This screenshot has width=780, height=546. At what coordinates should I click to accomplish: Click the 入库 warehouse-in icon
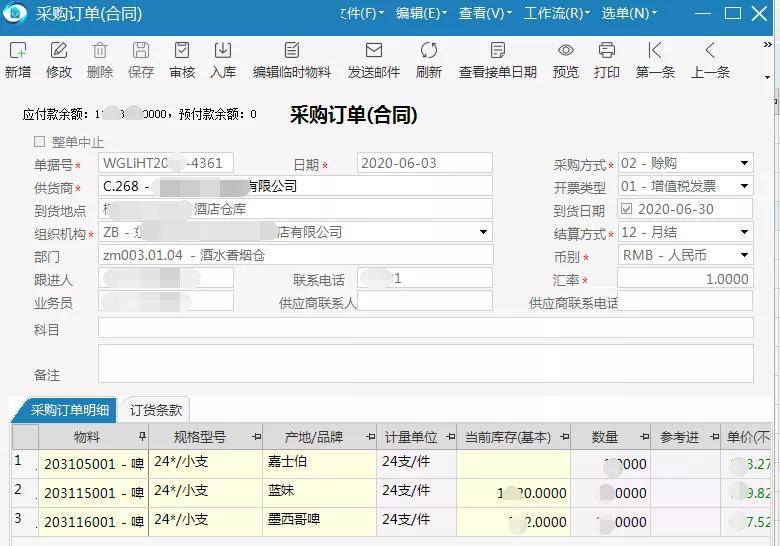(223, 50)
